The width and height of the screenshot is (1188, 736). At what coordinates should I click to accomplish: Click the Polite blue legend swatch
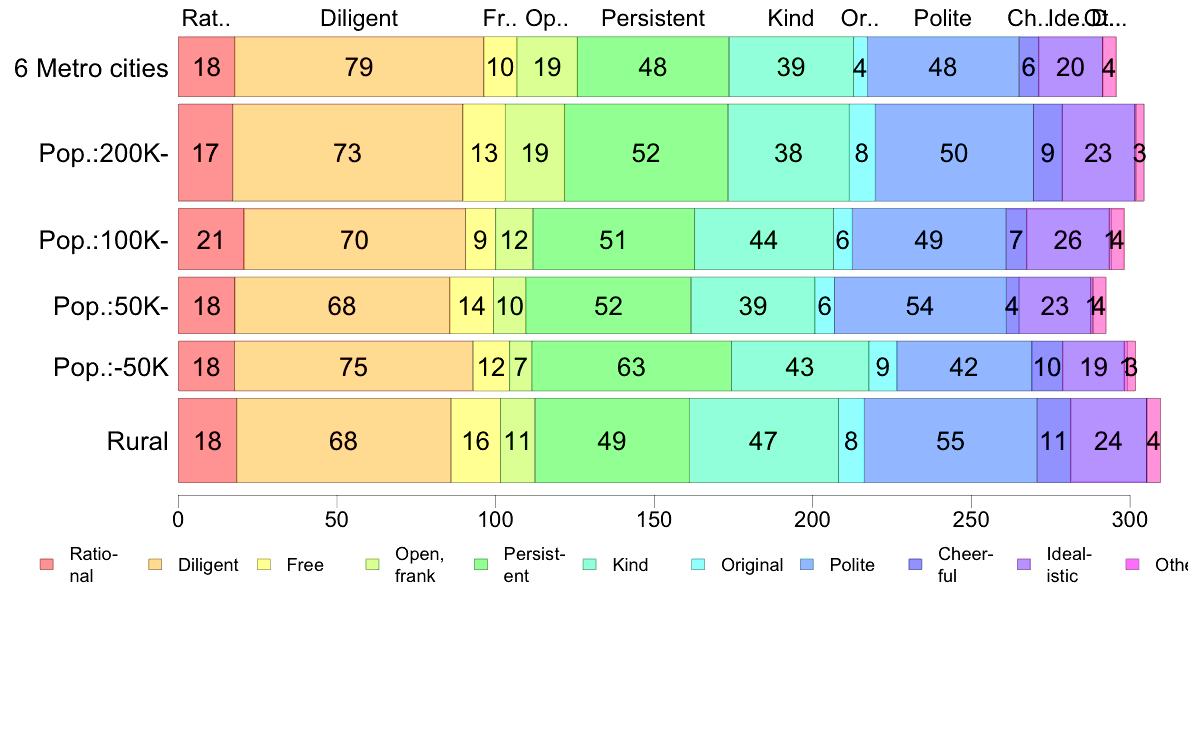point(807,564)
